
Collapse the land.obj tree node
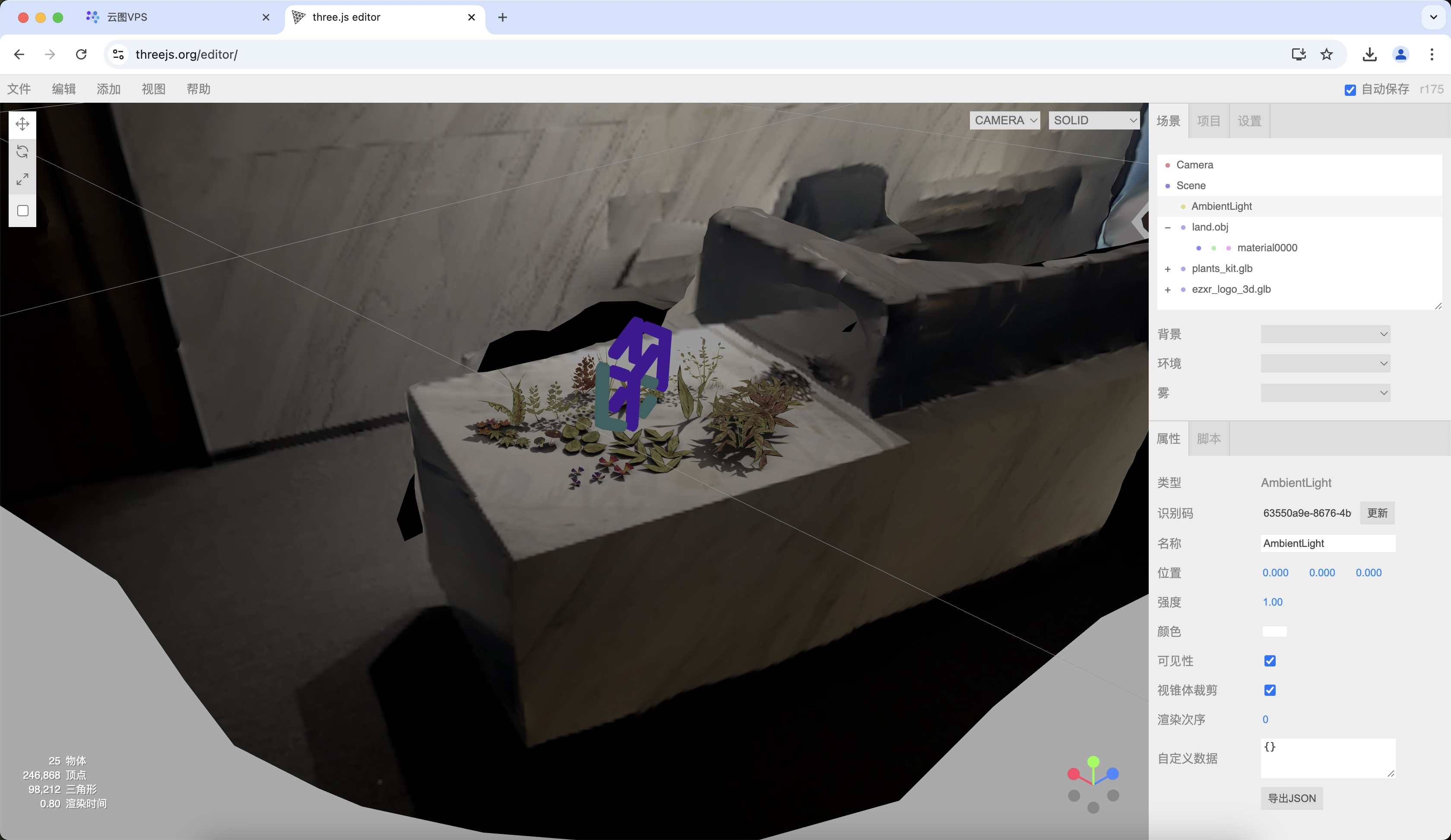pyautogui.click(x=1168, y=227)
